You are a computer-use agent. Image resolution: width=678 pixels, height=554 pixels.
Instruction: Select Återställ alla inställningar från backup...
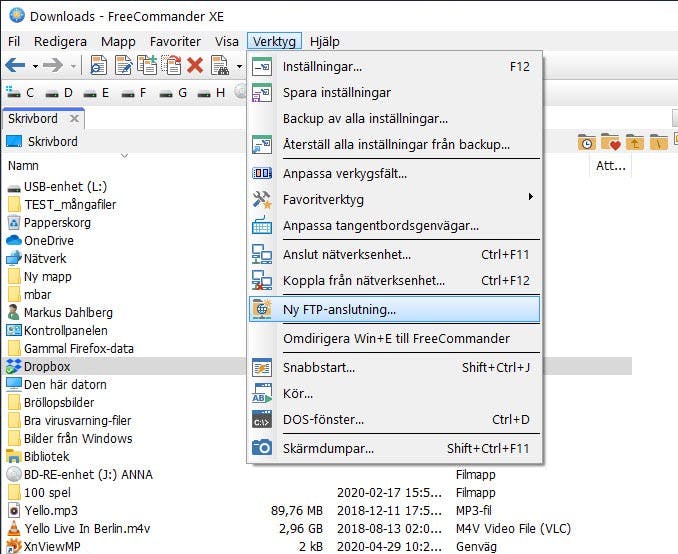(394, 144)
